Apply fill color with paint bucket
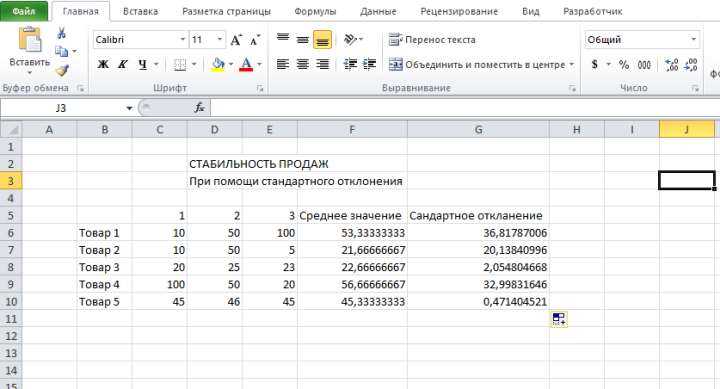The width and height of the screenshot is (720, 389). 218,64
